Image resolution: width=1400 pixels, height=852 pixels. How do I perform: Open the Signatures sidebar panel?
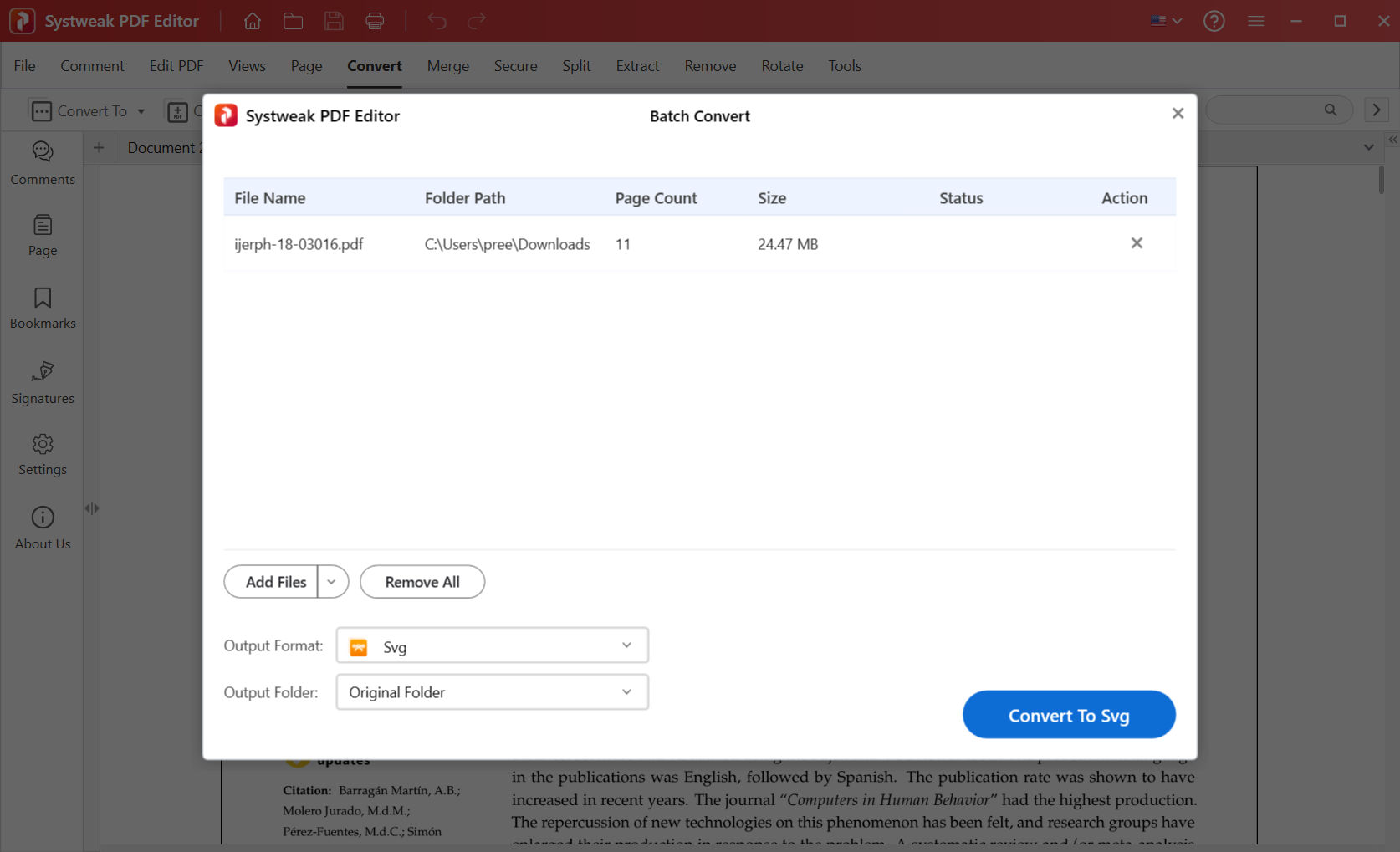[43, 382]
